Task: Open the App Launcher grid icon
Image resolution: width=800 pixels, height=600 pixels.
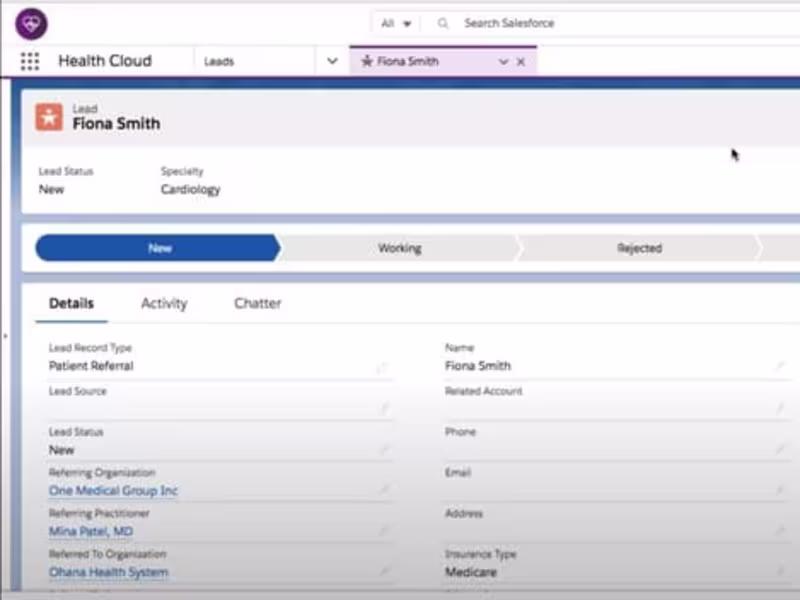Action: pos(30,61)
